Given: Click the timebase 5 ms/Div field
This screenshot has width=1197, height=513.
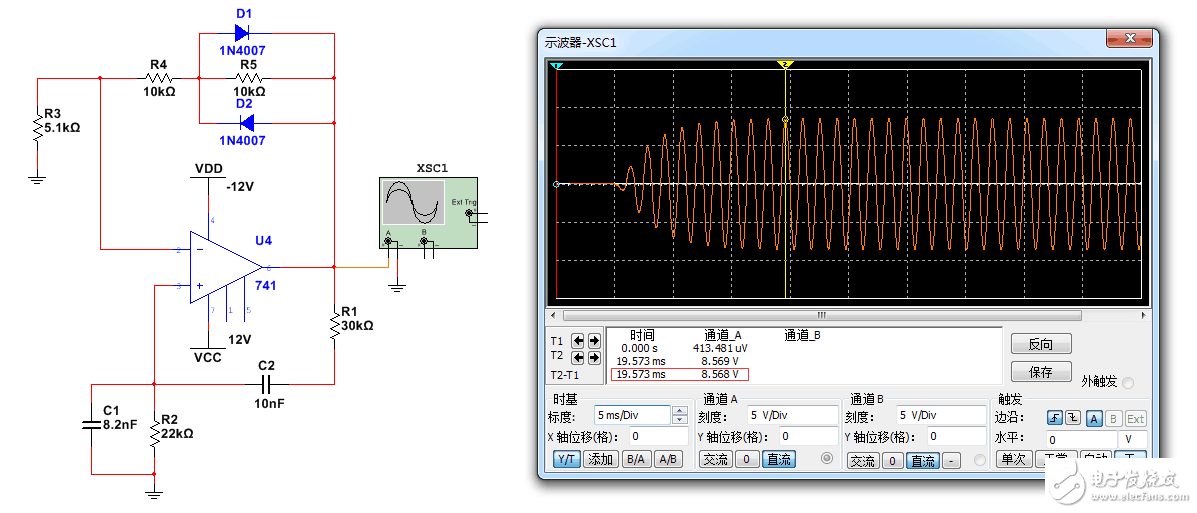Looking at the screenshot, I should [633, 415].
